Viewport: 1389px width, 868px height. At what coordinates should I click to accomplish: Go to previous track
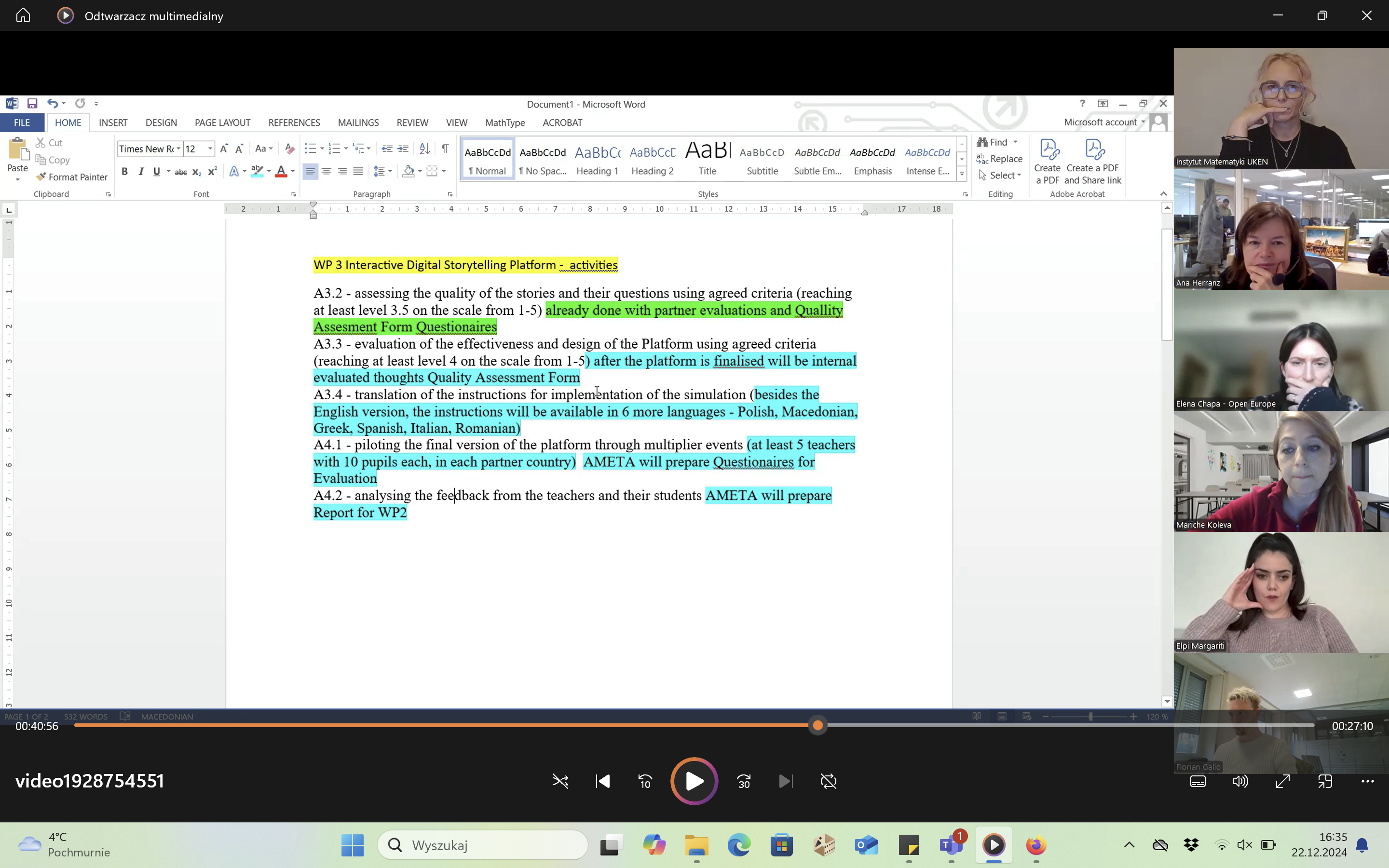click(x=603, y=781)
